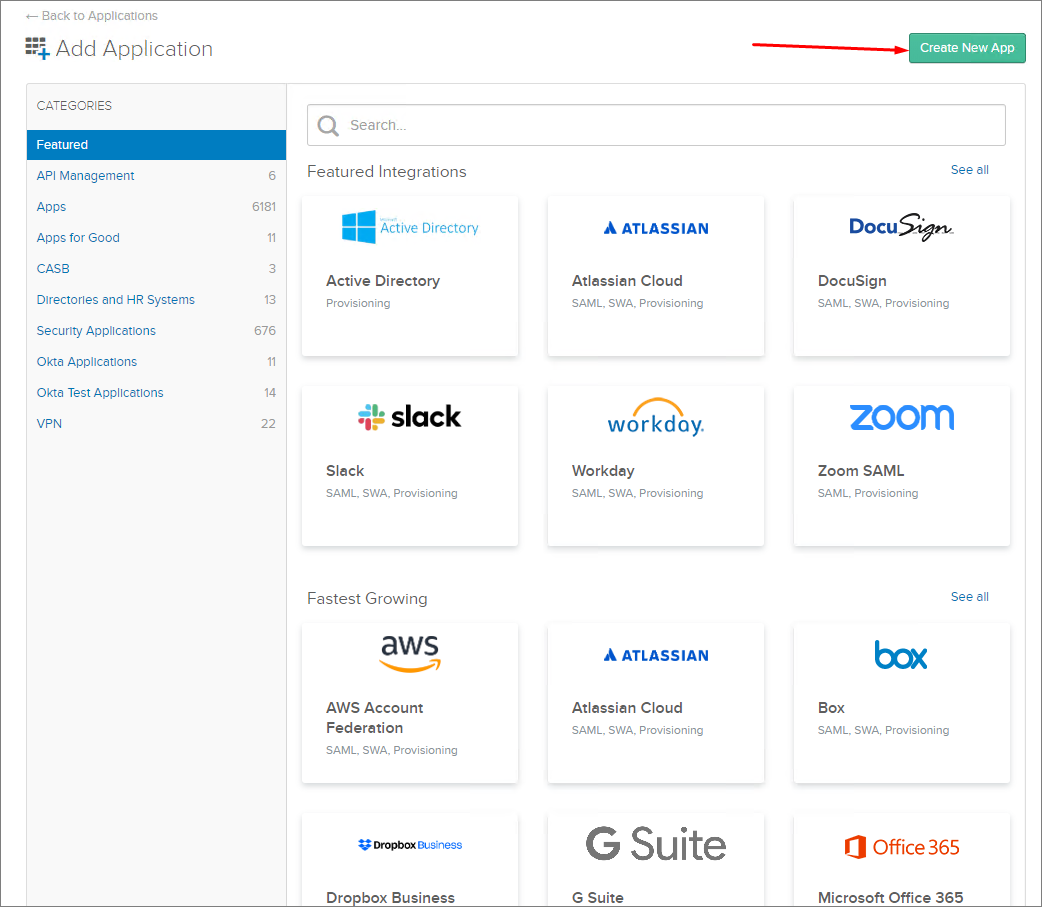This screenshot has height=907, width=1042.
Task: Open the VPN category
Action: [156, 423]
